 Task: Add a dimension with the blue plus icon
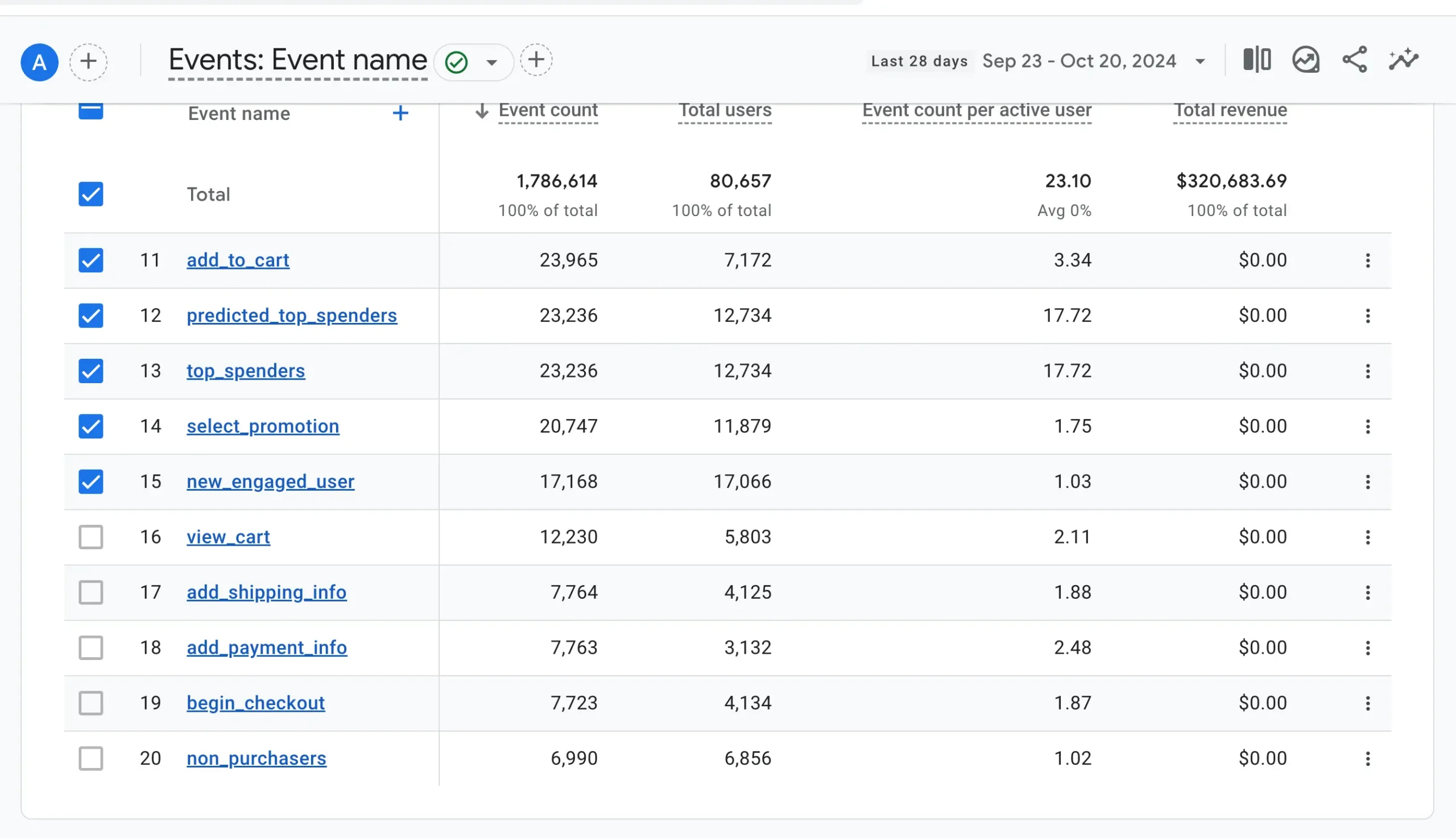[x=400, y=113]
